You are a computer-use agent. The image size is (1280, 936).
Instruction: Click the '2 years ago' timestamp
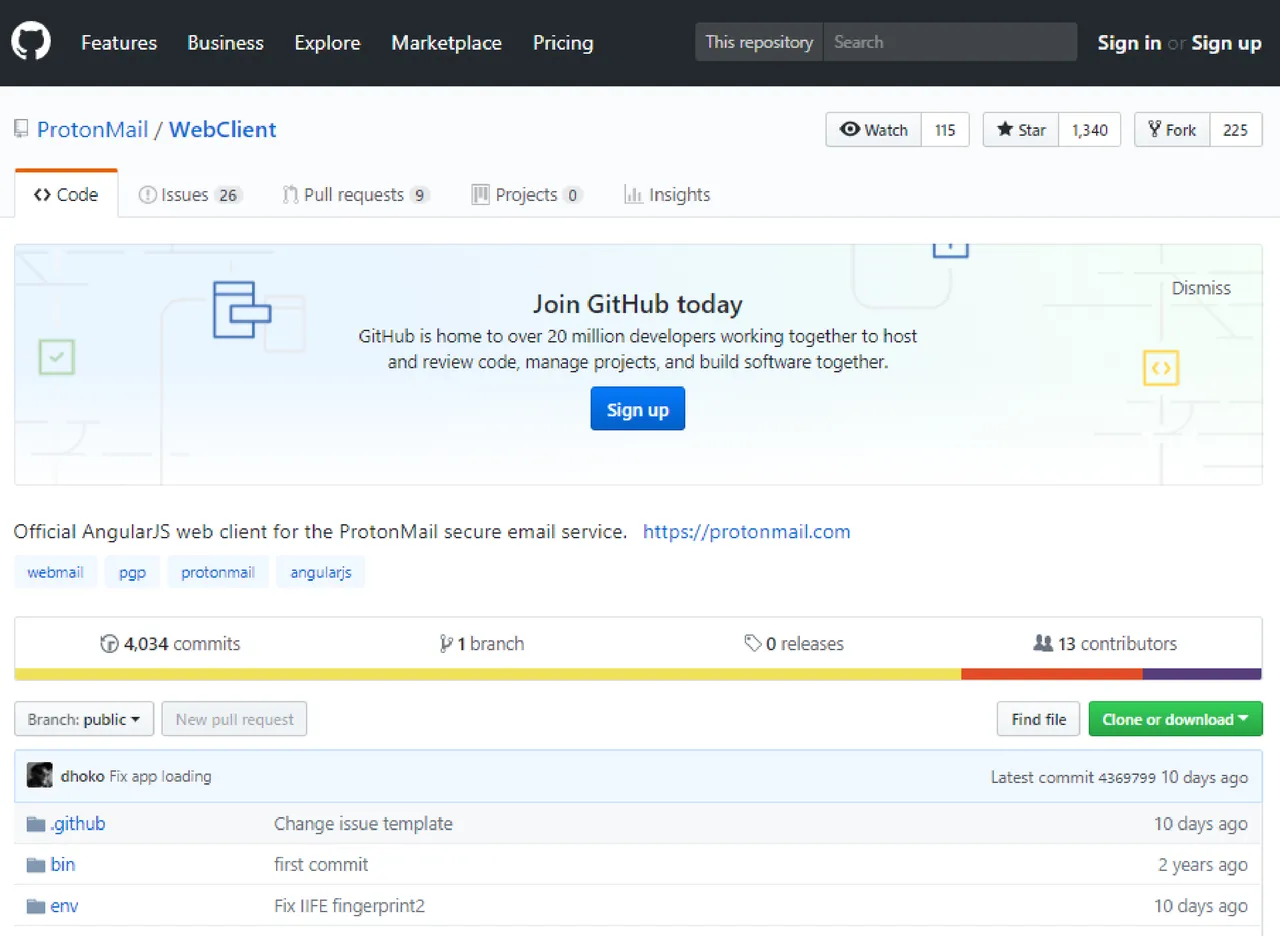pos(1203,865)
